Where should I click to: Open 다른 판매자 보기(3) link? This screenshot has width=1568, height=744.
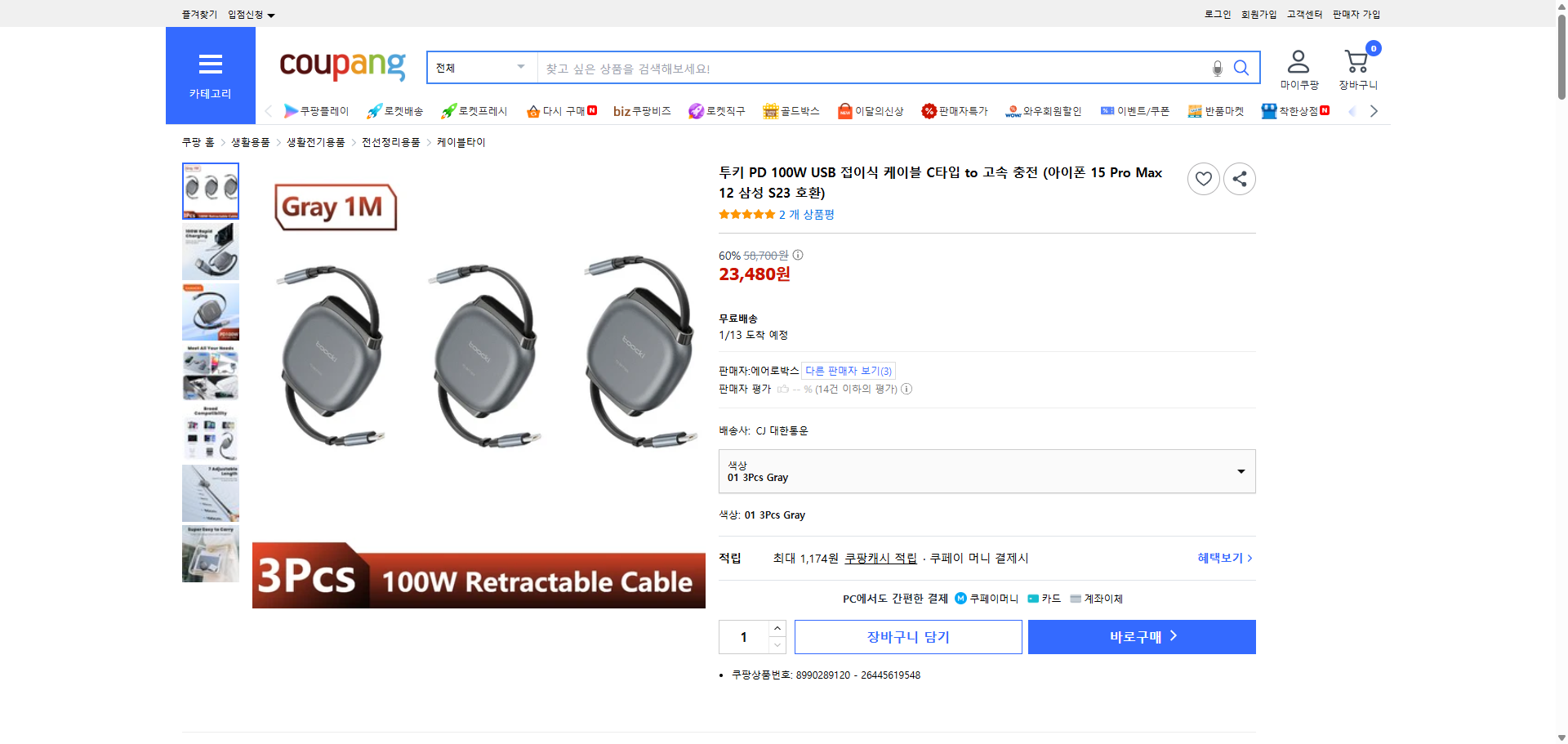tap(848, 371)
